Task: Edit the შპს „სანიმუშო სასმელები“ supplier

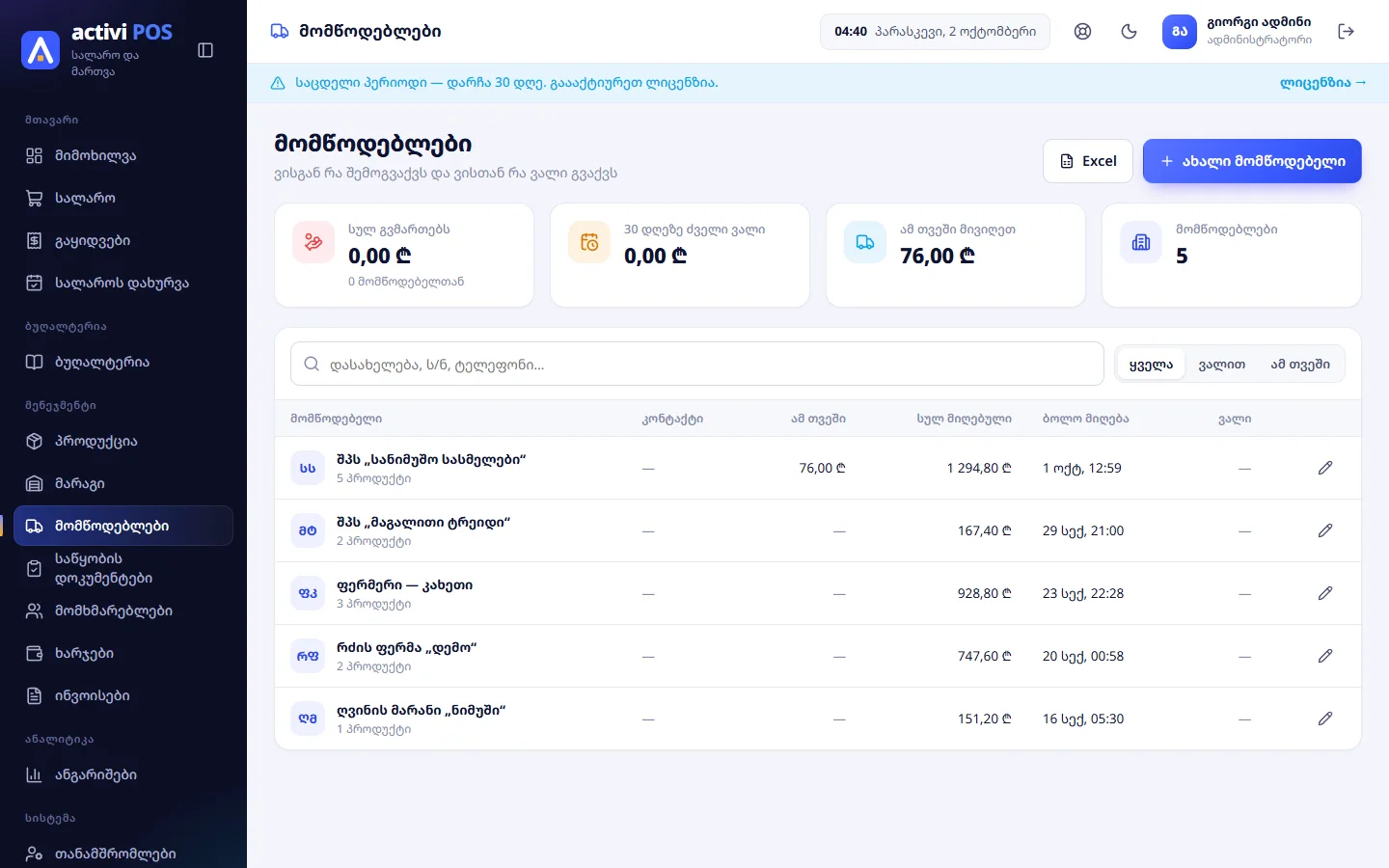Action: (1325, 468)
